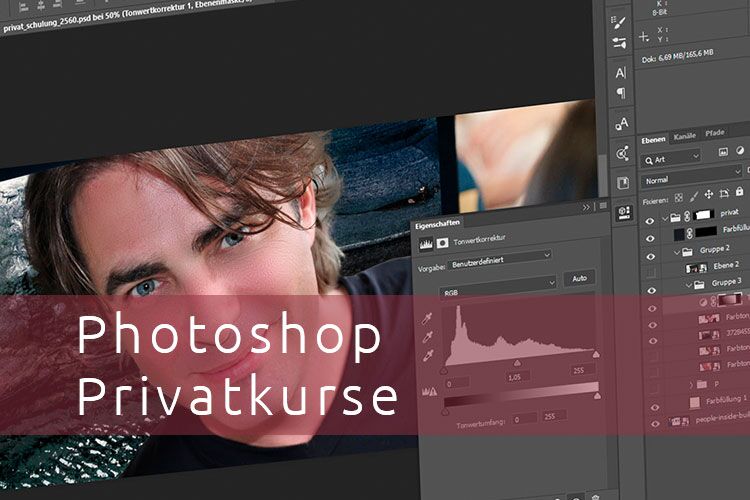Click the Tonwertumfang 0 output field
The image size is (750, 500).
tap(523, 420)
